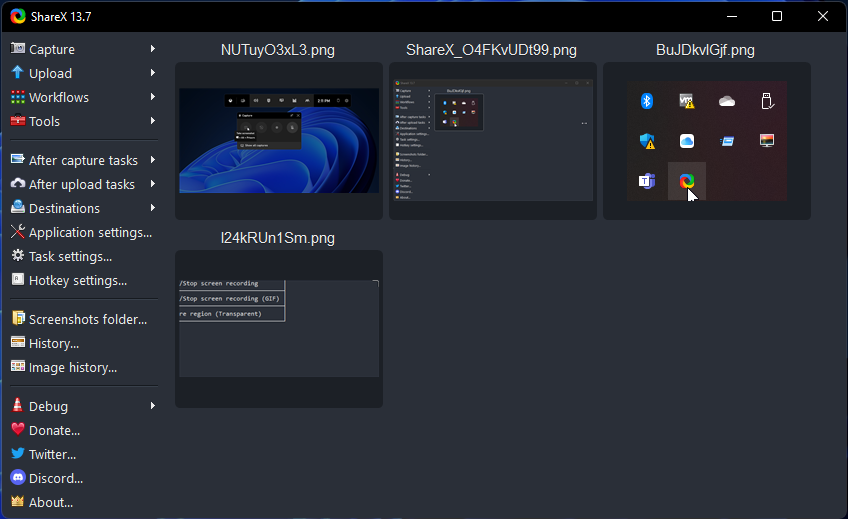Open the Twitter link text

click(52, 455)
